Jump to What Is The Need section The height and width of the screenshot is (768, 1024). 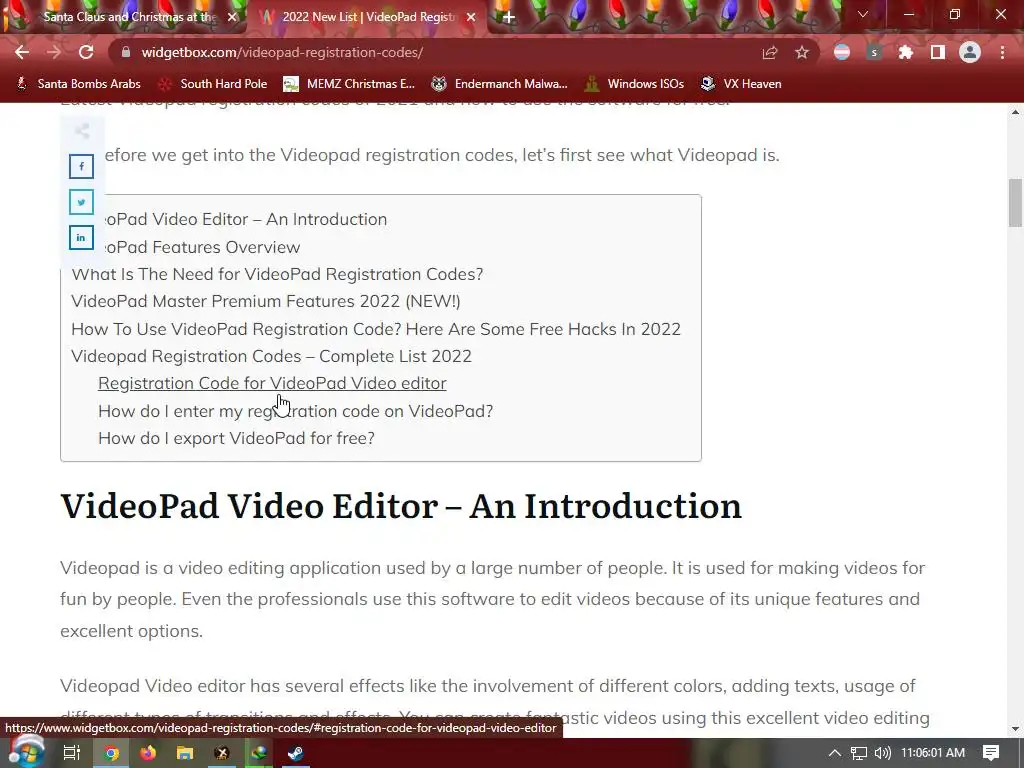(277, 274)
